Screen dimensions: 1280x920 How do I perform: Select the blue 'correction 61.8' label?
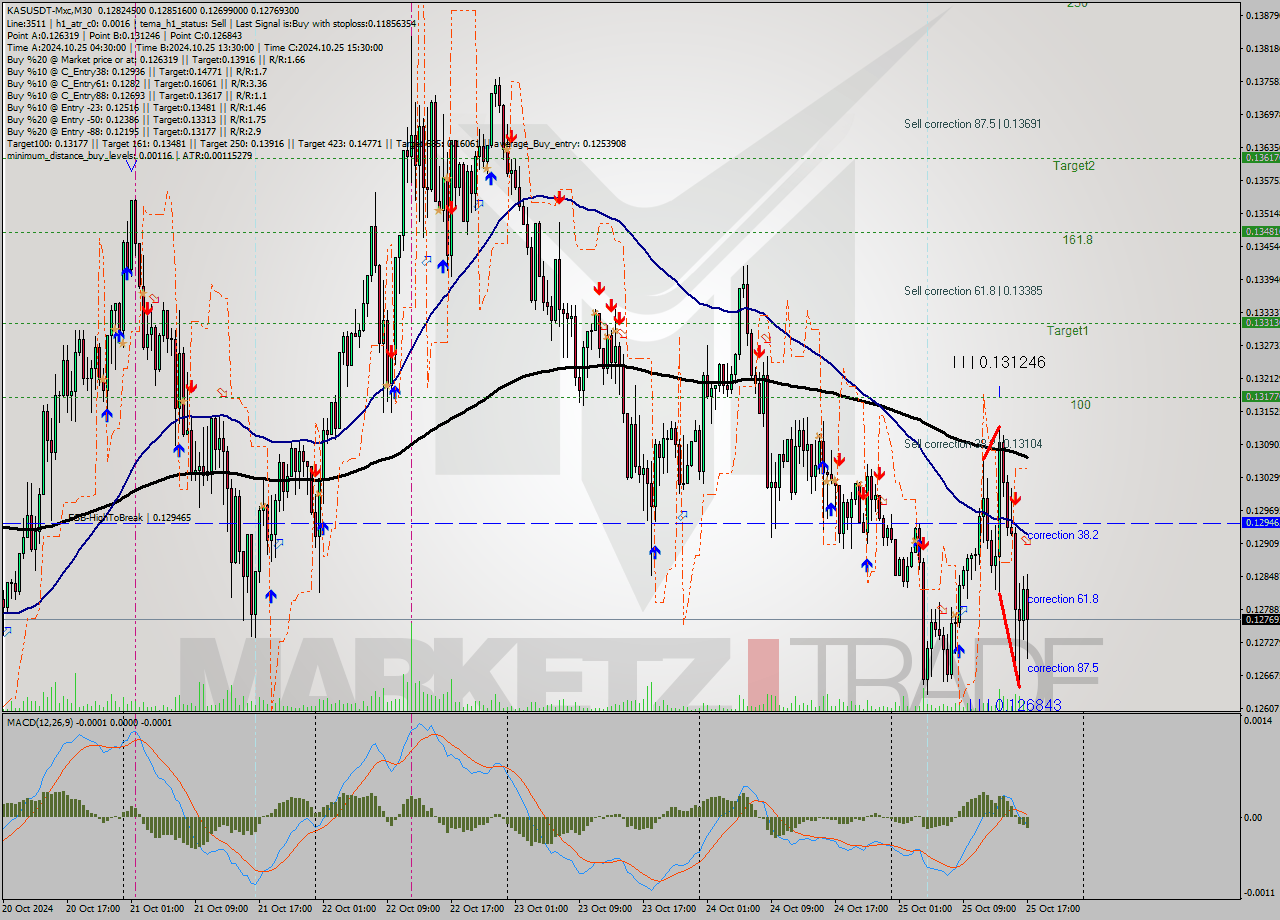pos(1063,599)
